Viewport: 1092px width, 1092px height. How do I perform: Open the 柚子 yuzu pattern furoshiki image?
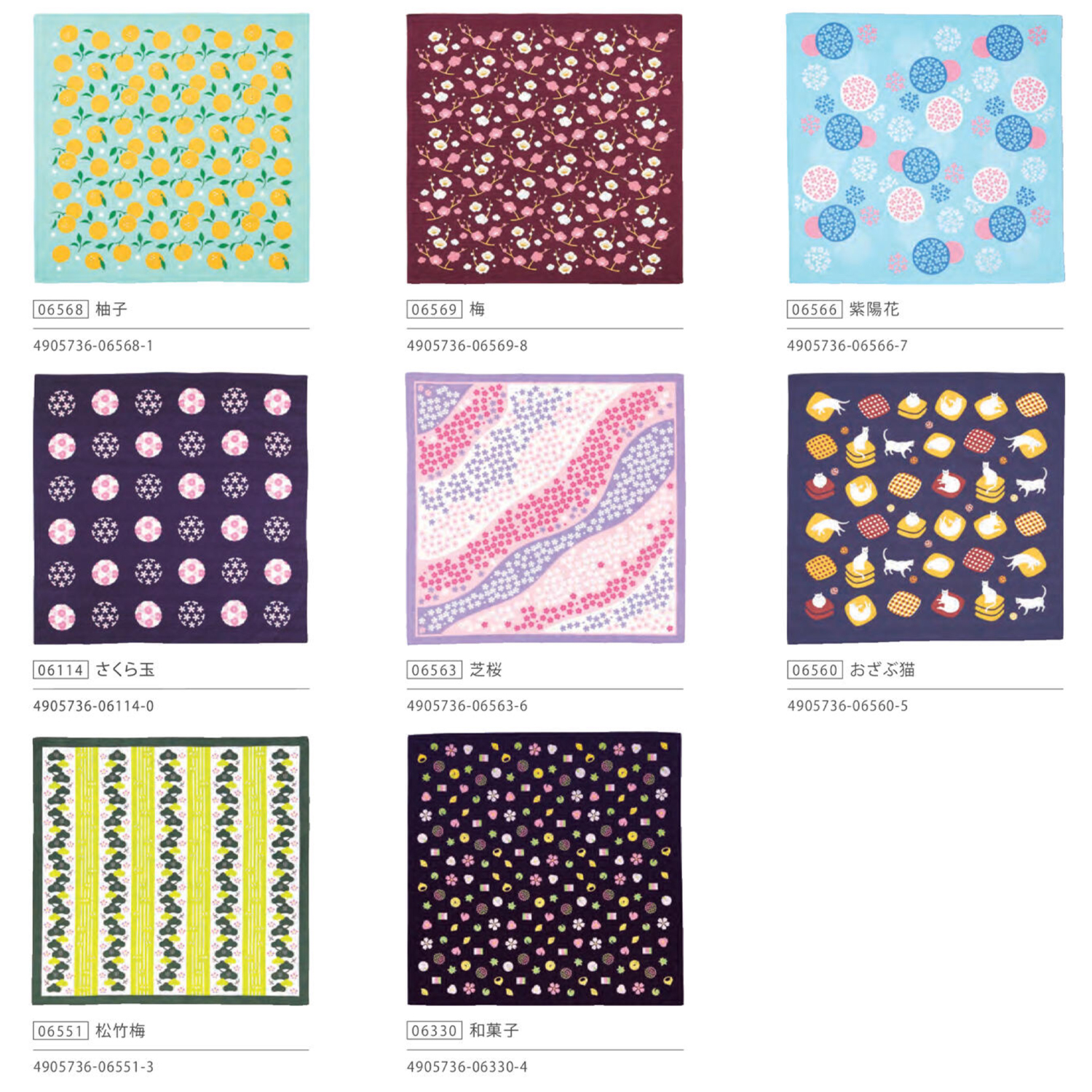[x=172, y=148]
